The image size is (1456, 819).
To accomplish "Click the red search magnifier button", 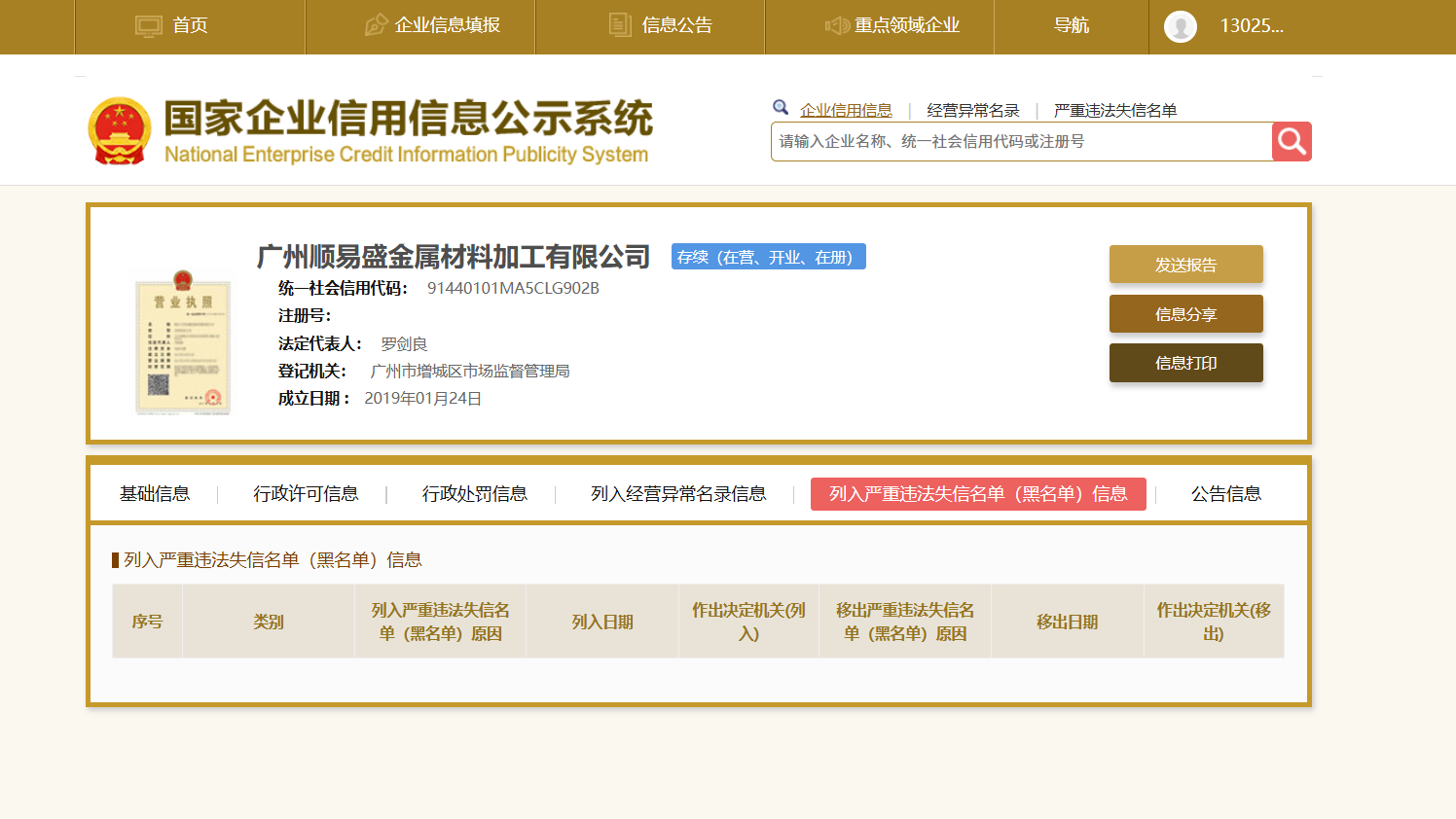I will pos(1292,142).
